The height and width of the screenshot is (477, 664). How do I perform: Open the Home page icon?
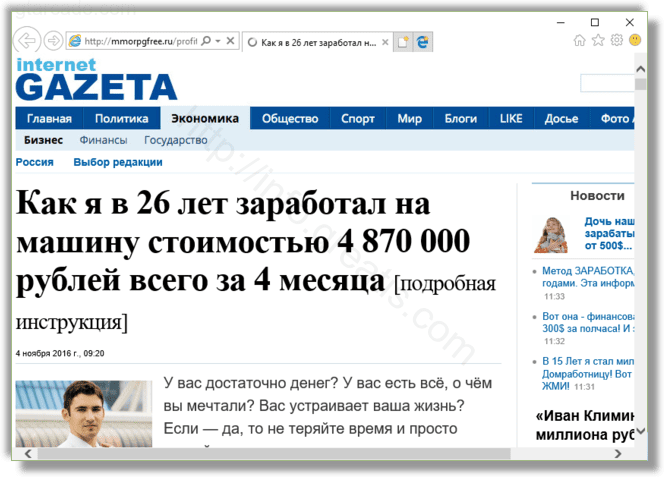580,40
